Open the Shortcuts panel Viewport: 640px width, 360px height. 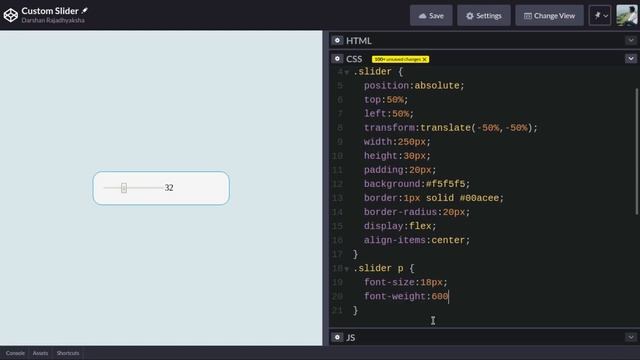(x=68, y=353)
